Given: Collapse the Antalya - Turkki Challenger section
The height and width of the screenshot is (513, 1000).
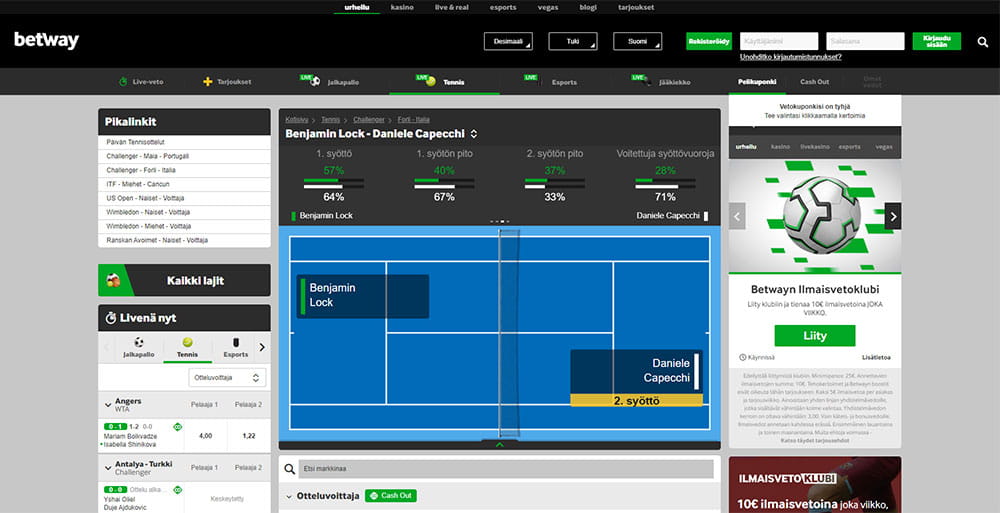Looking at the screenshot, I should [108, 468].
